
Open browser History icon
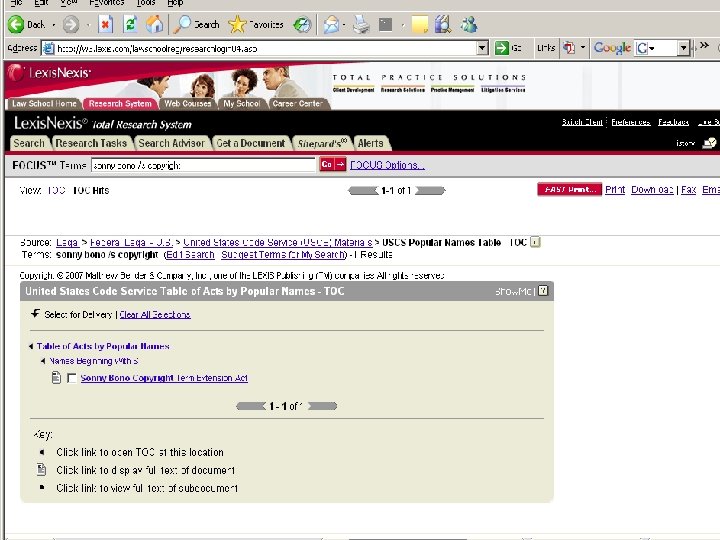(302, 25)
